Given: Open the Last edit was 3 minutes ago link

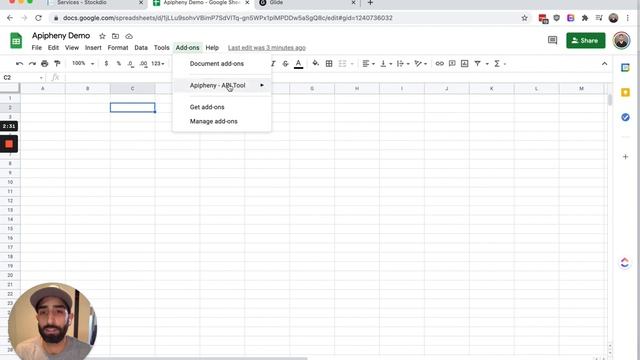Looking at the screenshot, I should click(x=267, y=48).
